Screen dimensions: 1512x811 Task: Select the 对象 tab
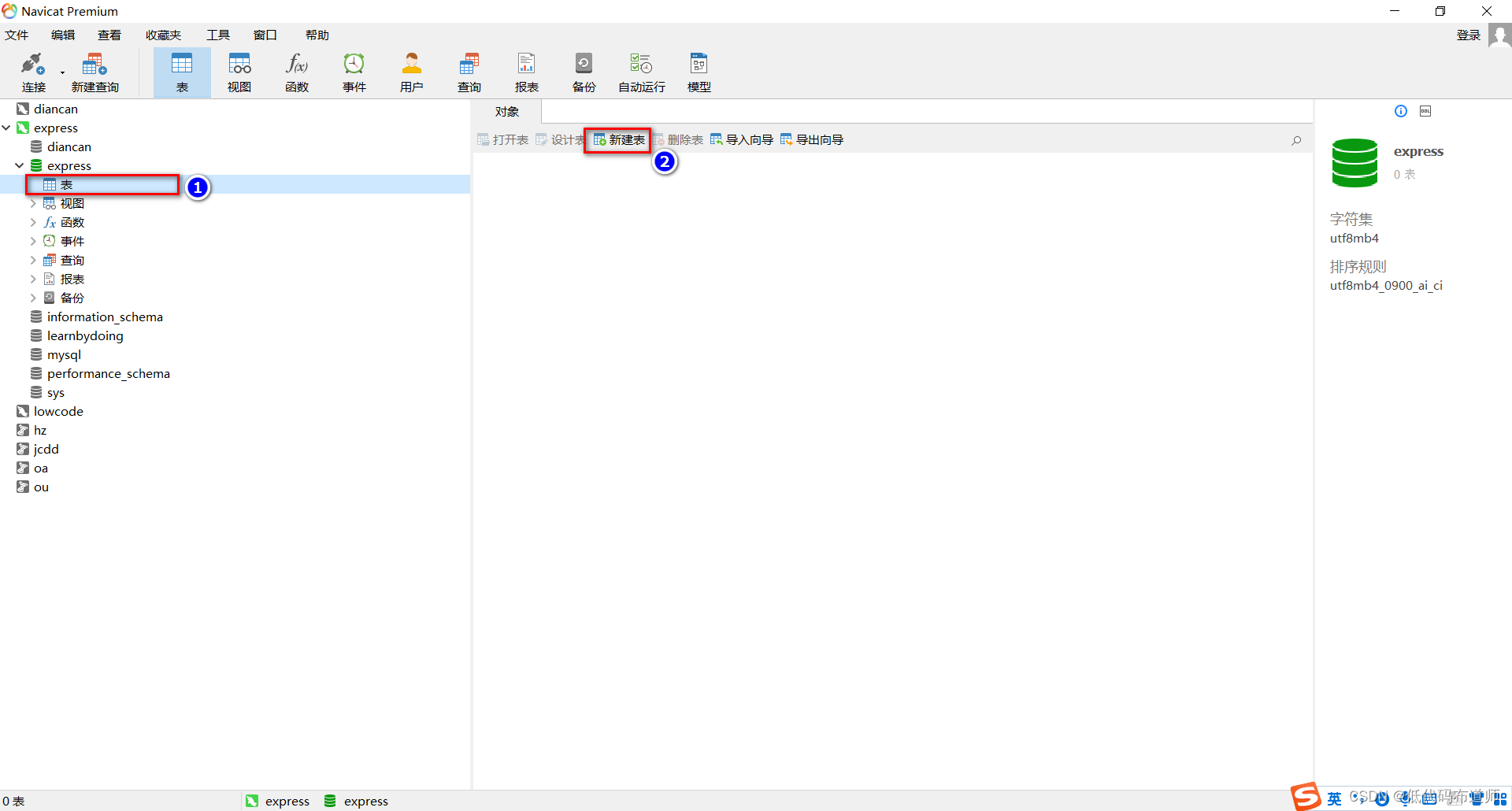(507, 112)
